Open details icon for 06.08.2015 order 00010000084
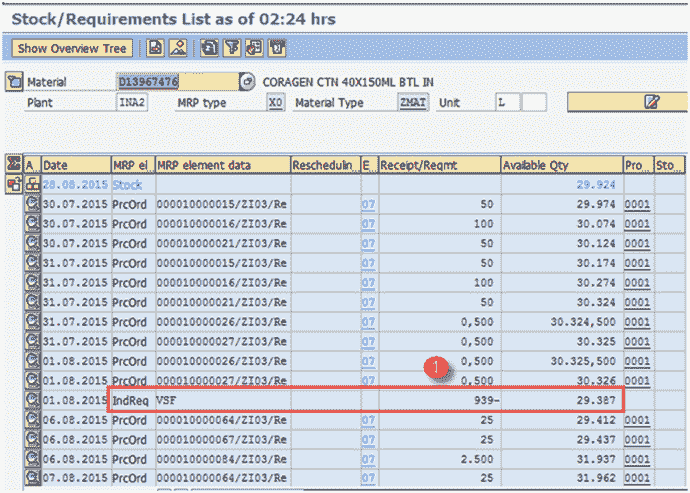 pos(32,459)
